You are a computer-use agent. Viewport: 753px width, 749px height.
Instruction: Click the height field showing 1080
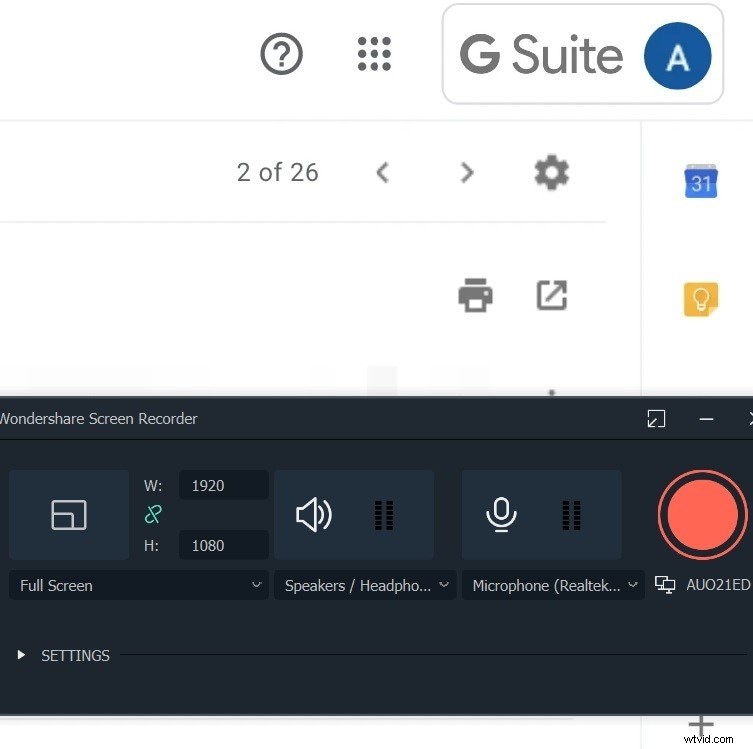coord(224,545)
